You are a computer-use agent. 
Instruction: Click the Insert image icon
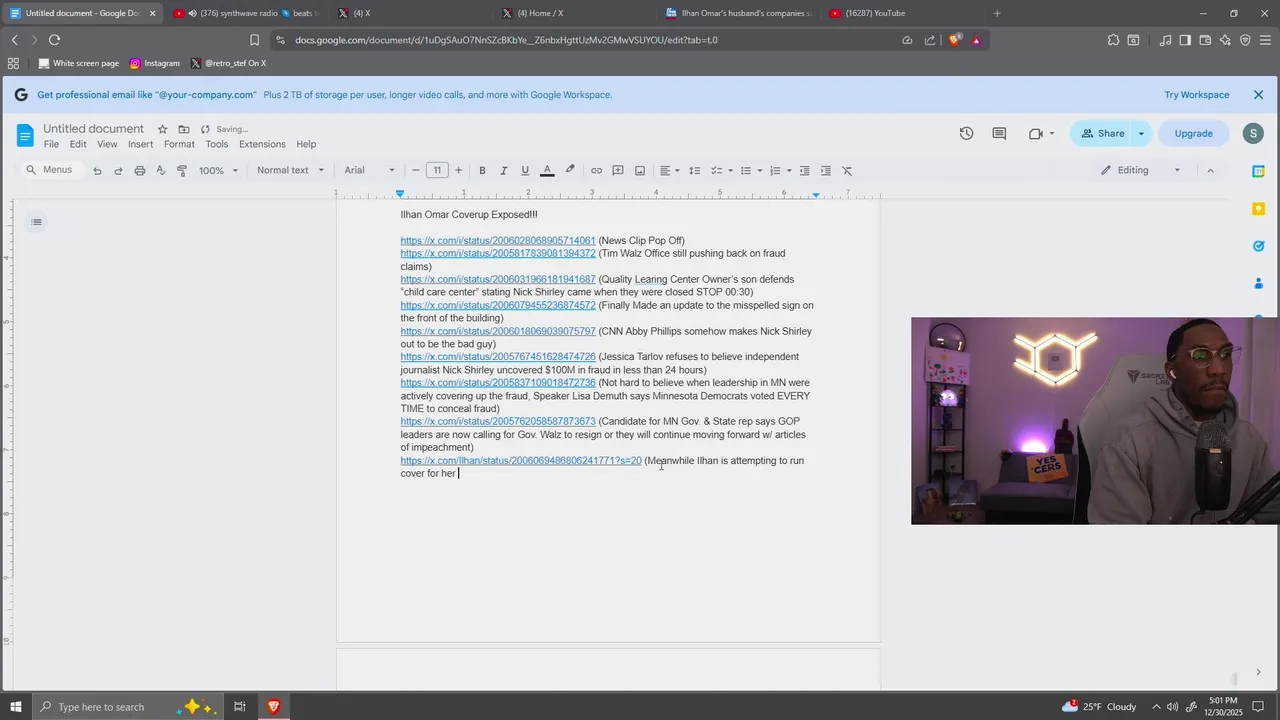coord(640,171)
